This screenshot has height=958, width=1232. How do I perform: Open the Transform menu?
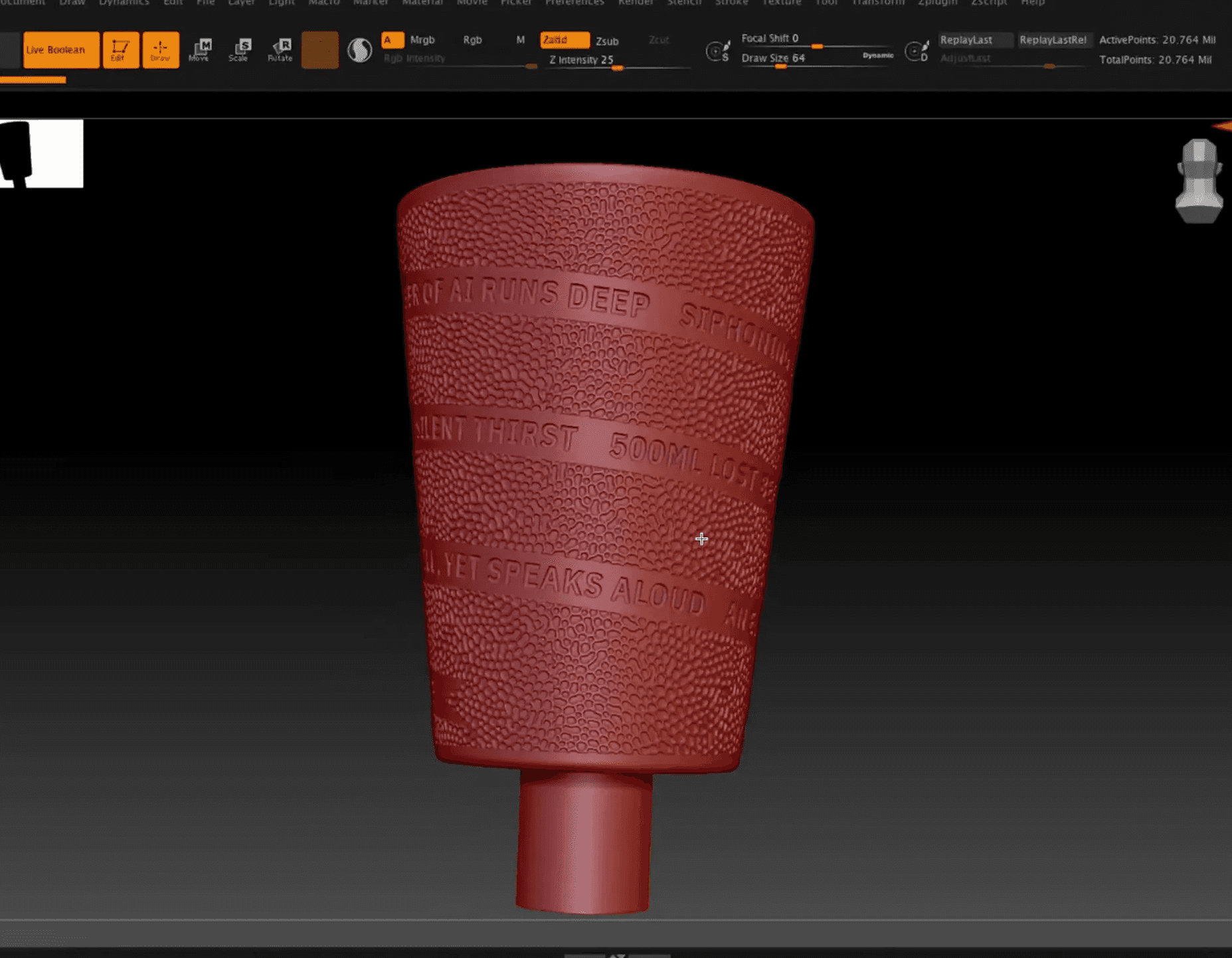878,3
